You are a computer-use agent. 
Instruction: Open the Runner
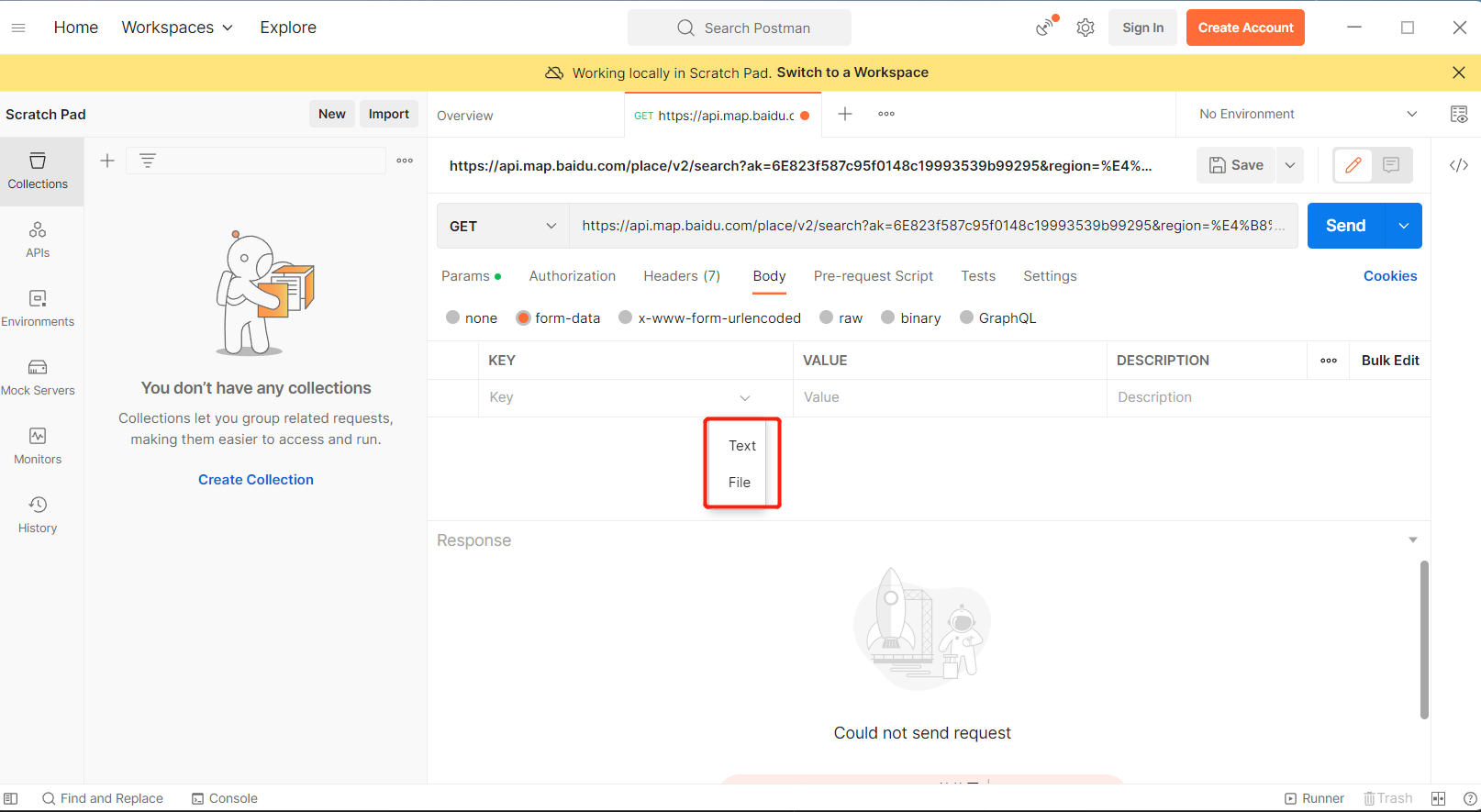point(1314,798)
